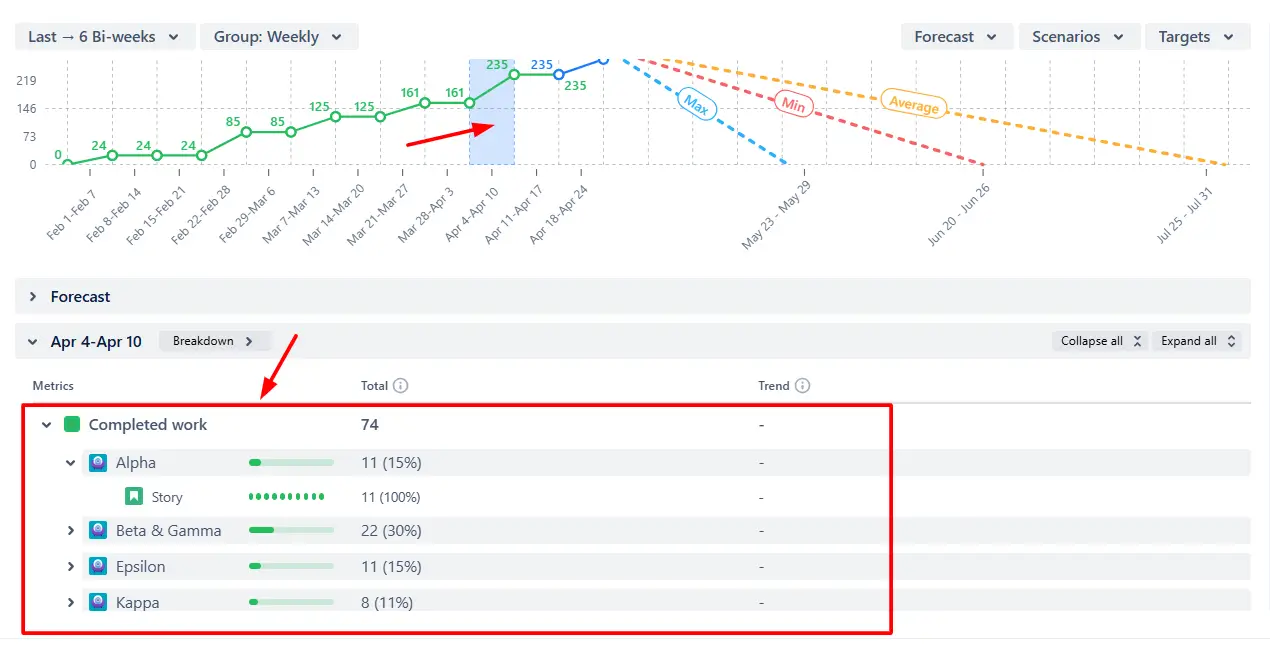
Task: Click the blue 235 data point at Apr 18-Apr 24
Action: coord(559,75)
